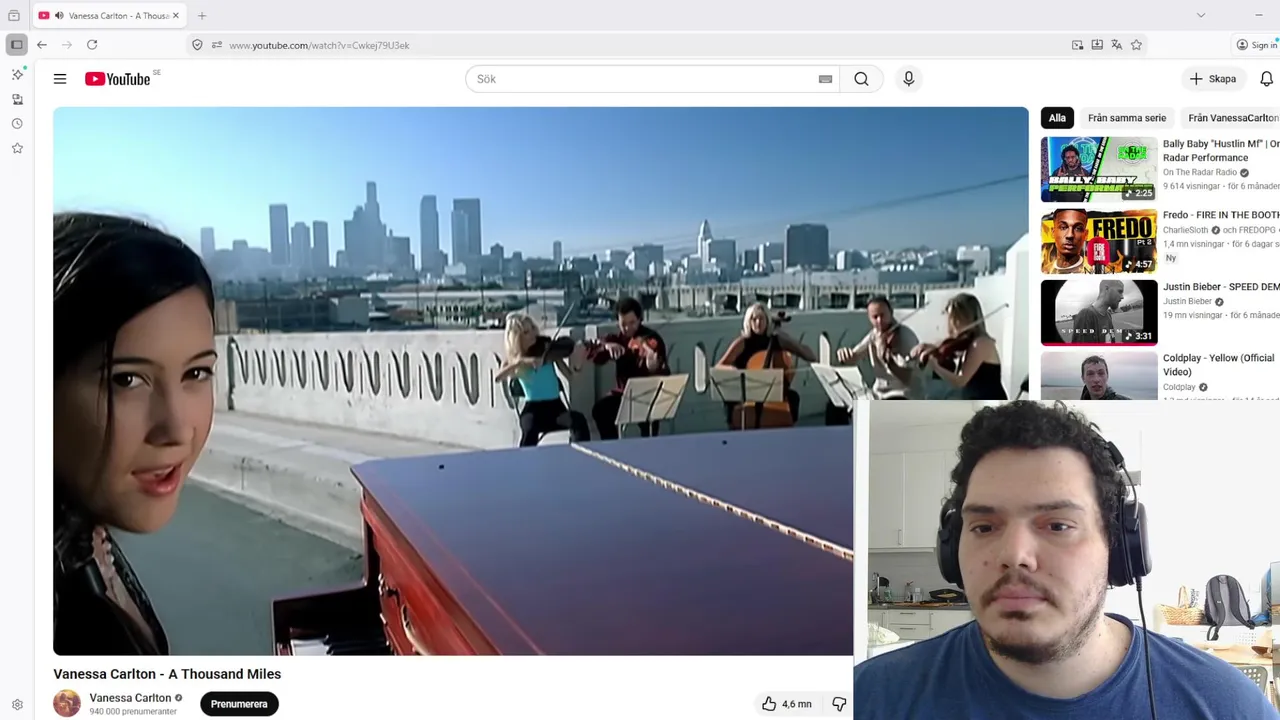Open Fredo Fire in the Booth thumbnail
Image resolution: width=1280 pixels, height=720 pixels.
click(x=1099, y=241)
